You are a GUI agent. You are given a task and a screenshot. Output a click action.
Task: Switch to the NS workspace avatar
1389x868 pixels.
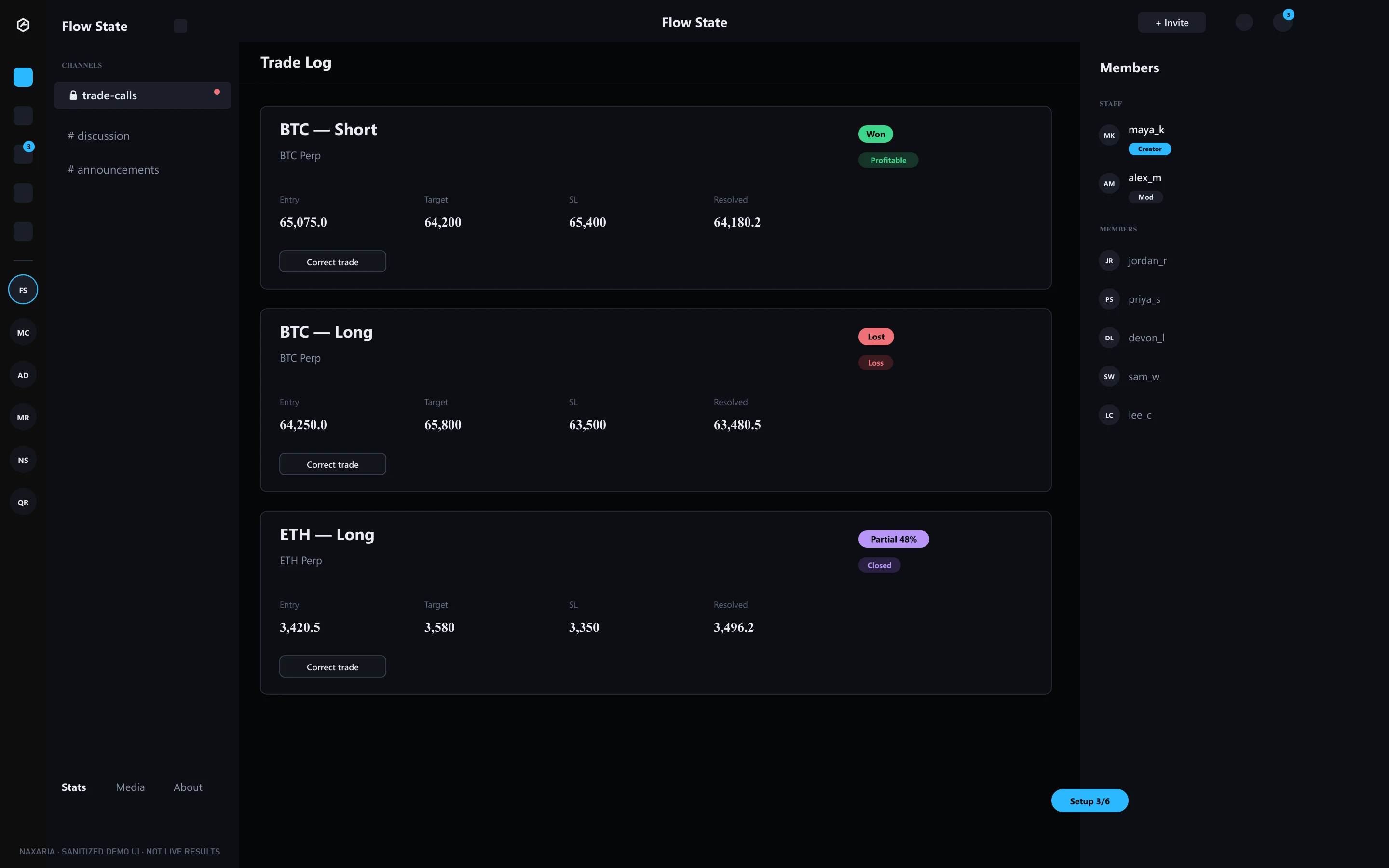pyautogui.click(x=23, y=460)
